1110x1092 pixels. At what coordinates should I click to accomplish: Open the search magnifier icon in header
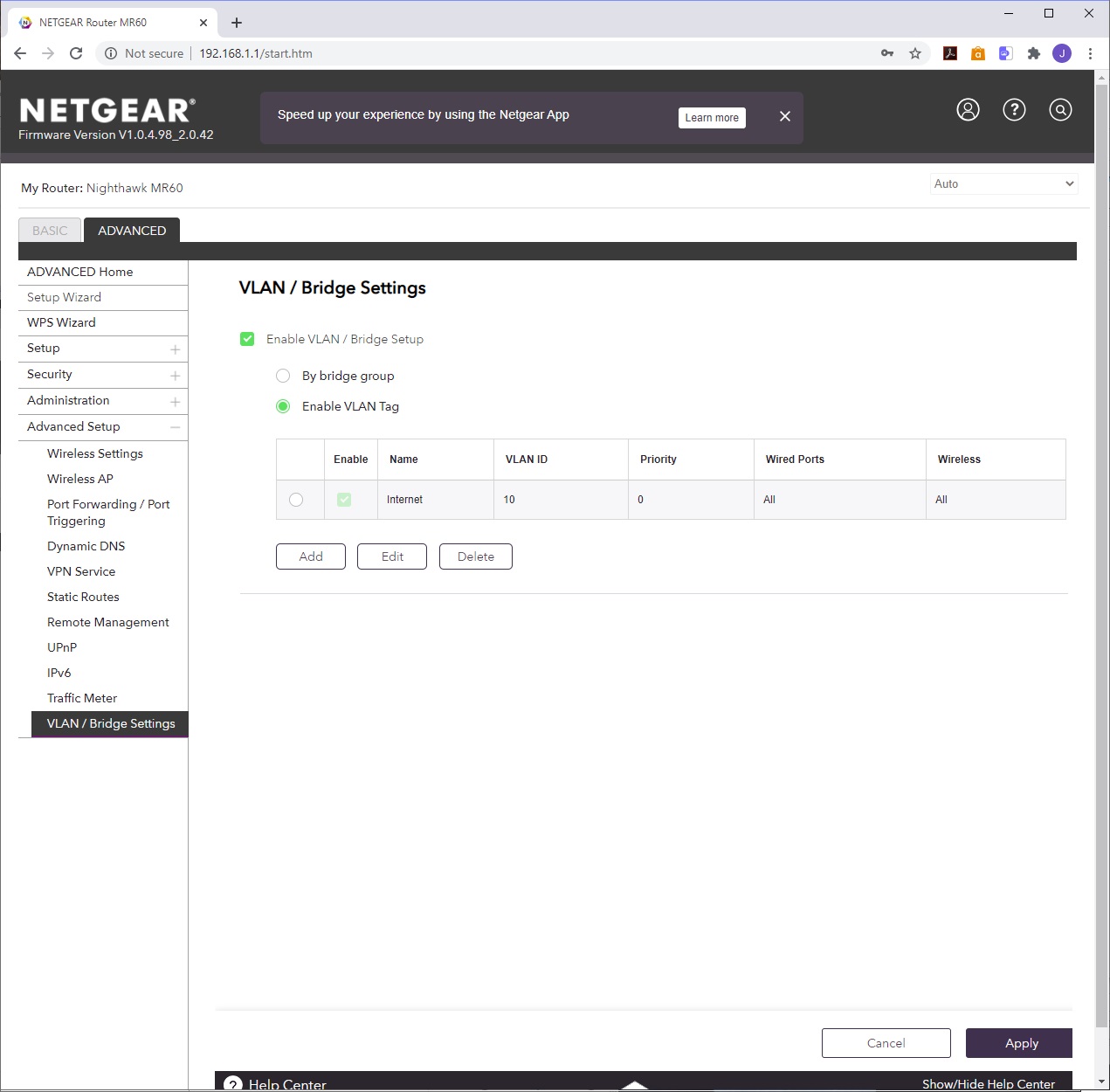[1060, 109]
